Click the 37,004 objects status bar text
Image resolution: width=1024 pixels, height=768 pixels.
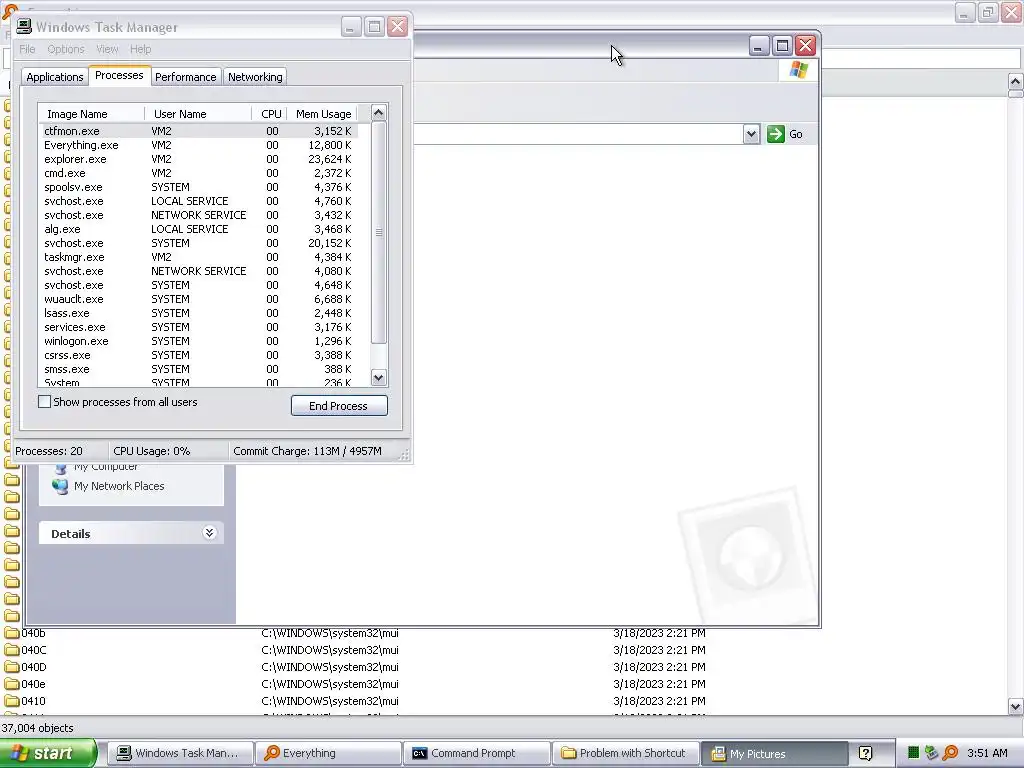coord(38,728)
